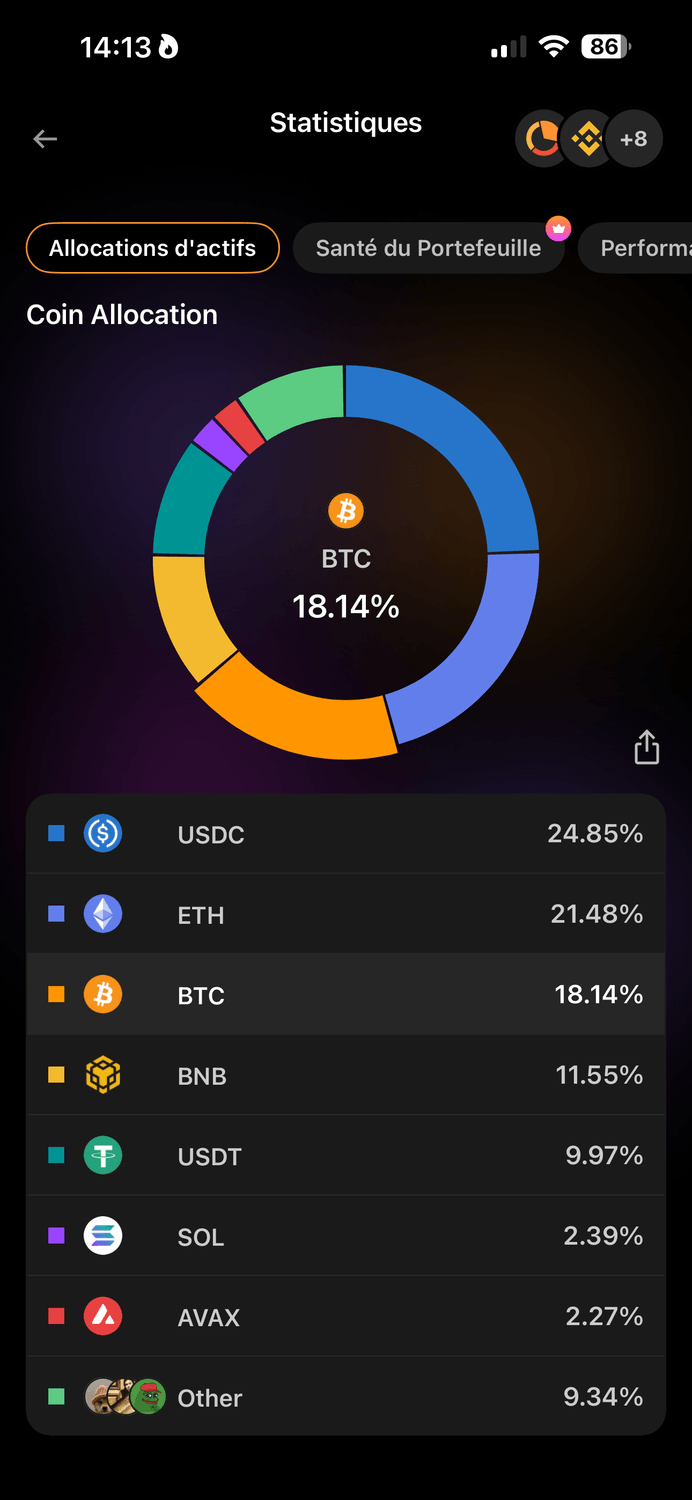Click the orange BTC color swatch
Image resolution: width=692 pixels, height=1500 pixels.
[56, 995]
